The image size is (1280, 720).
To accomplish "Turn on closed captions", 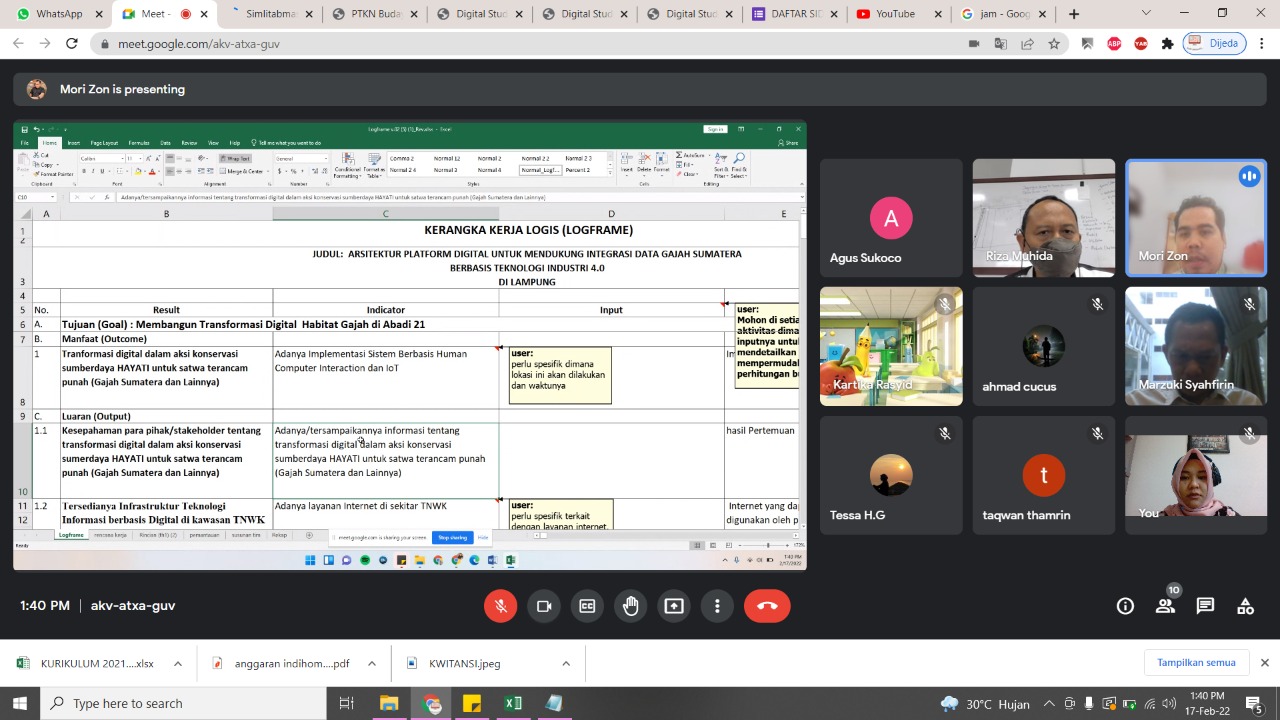I will click(587, 606).
